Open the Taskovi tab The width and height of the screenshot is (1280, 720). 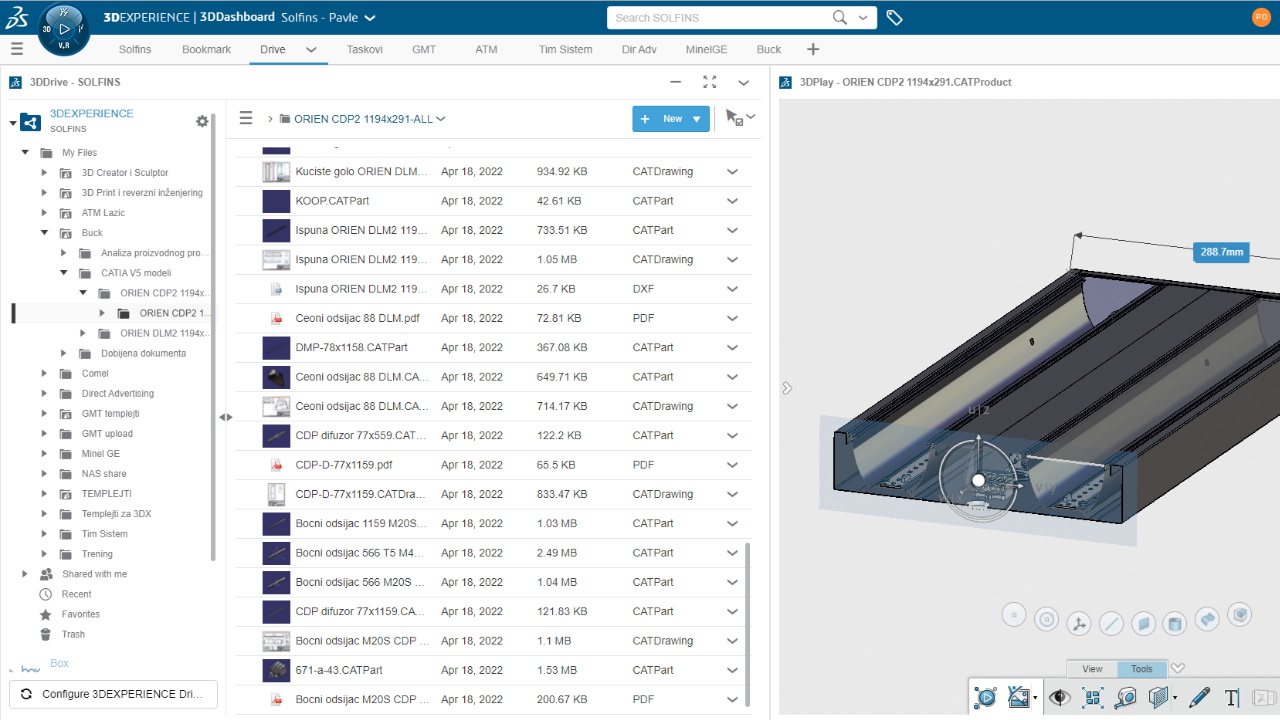click(364, 49)
